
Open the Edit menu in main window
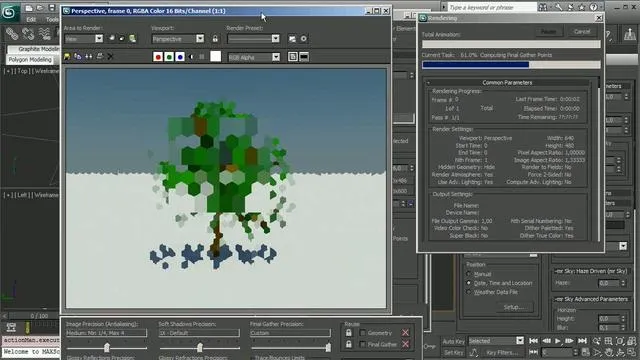(31, 19)
